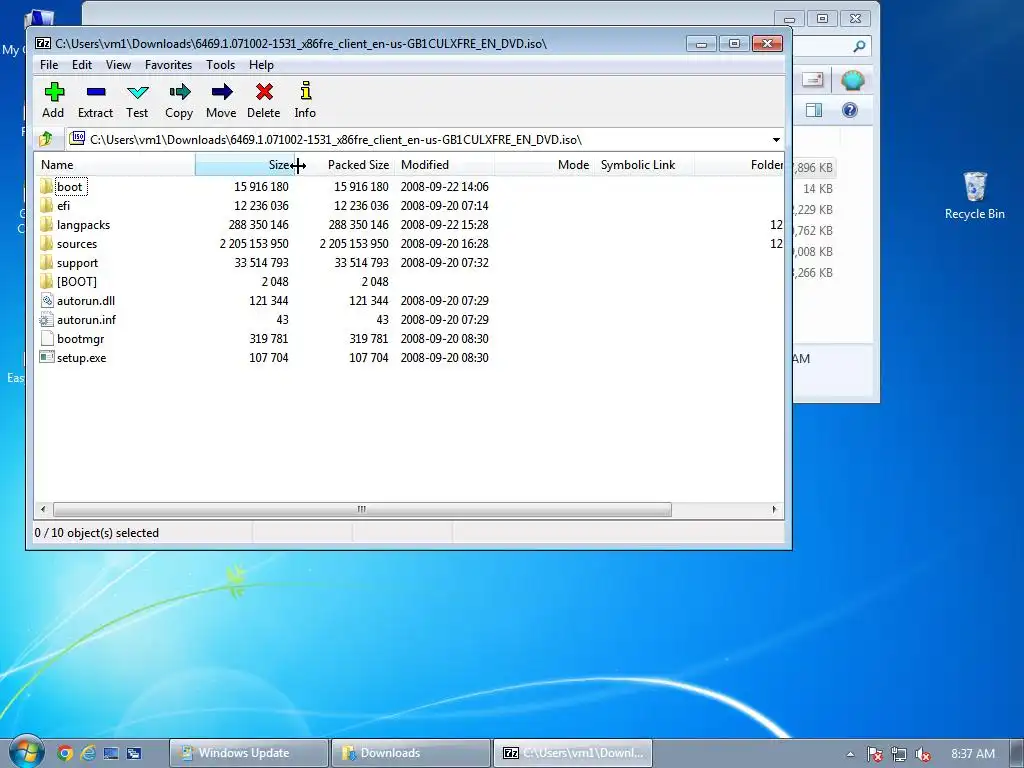Show hidden system tray icons arrow

click(x=850, y=754)
